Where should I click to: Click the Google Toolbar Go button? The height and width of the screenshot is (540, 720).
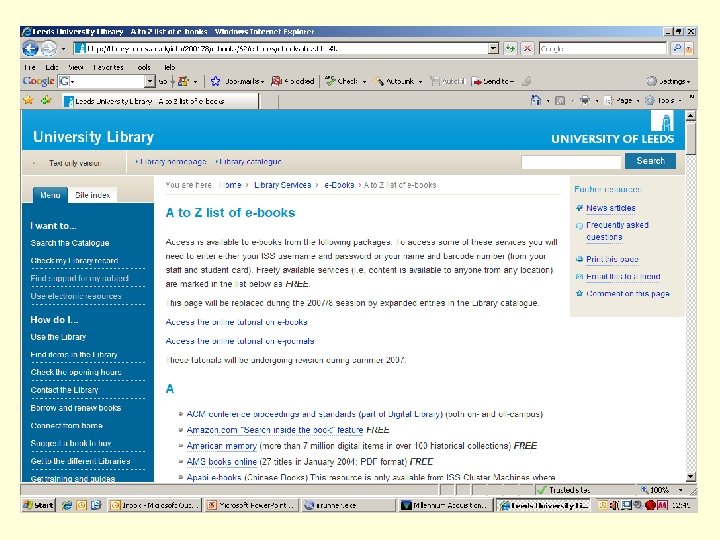(x=163, y=82)
